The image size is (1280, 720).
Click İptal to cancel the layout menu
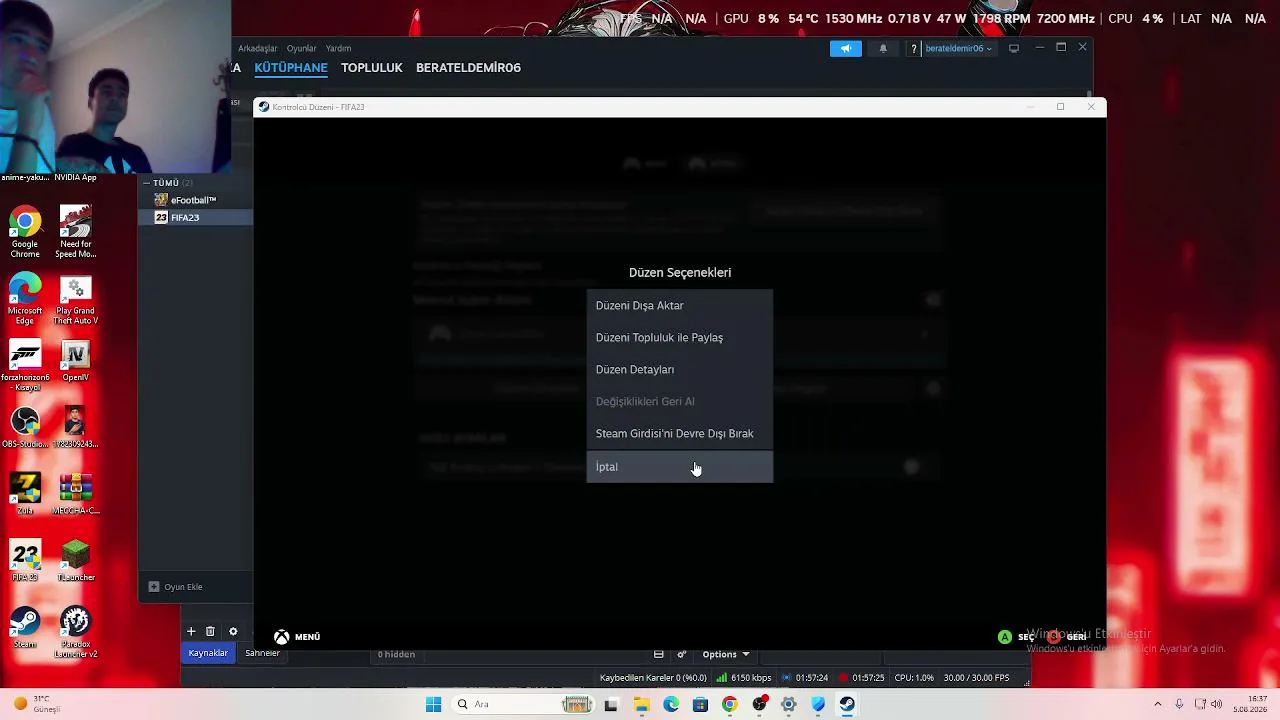(x=679, y=467)
